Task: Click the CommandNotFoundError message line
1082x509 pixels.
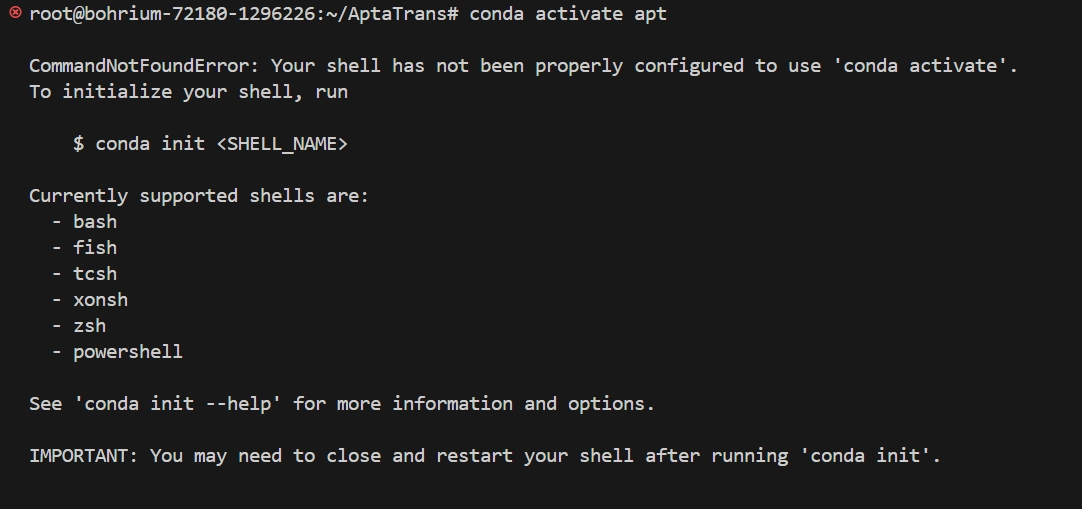Action: [x=524, y=66]
